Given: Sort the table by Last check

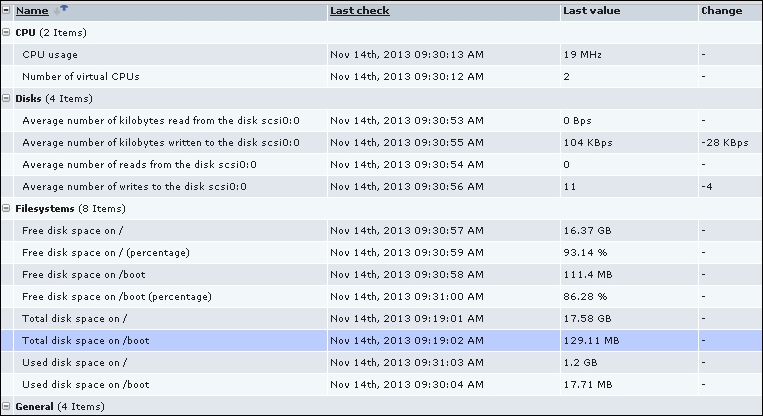Looking at the screenshot, I should tap(359, 11).
